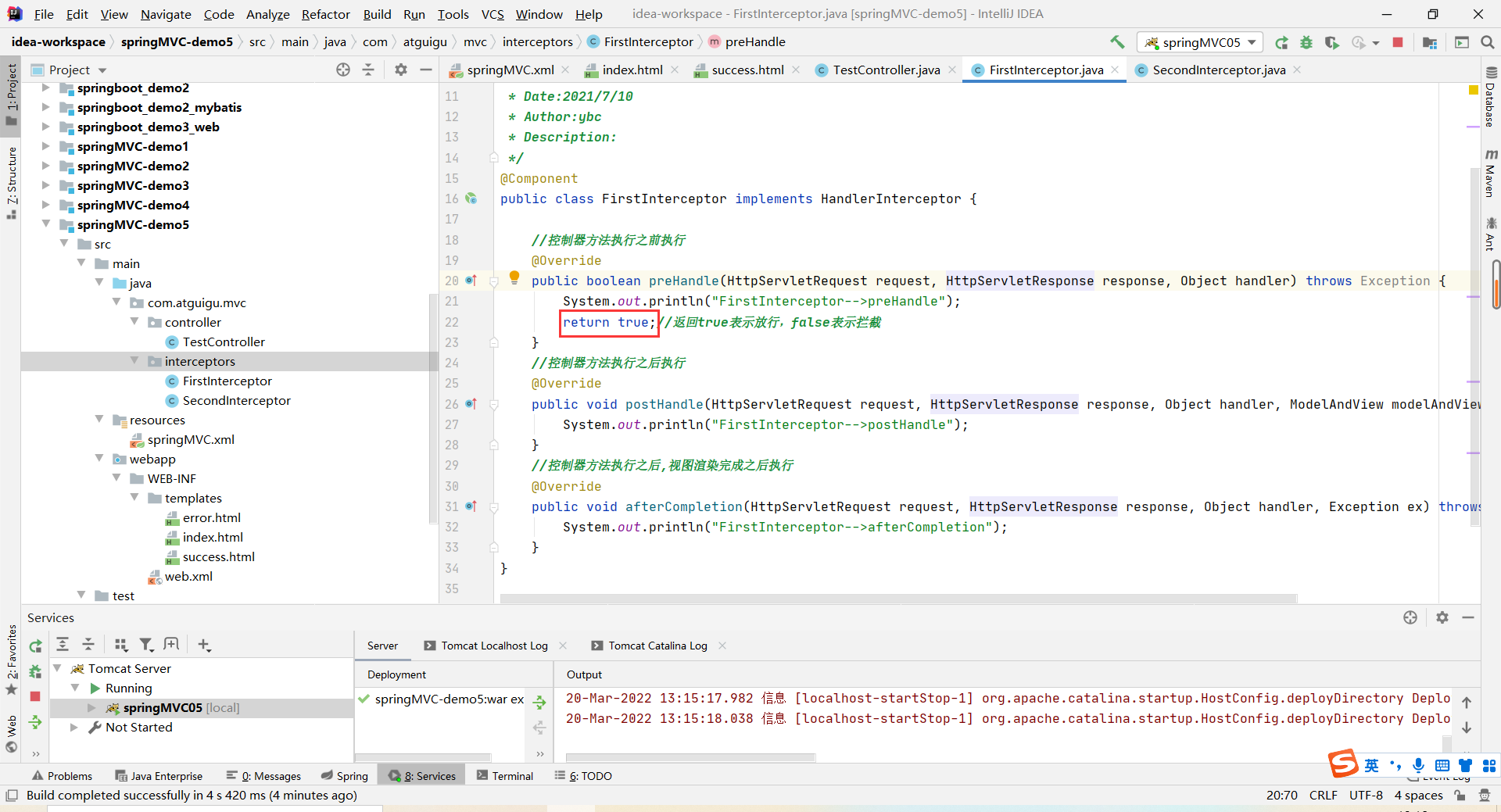Collapse the templates folder node
1501x812 pixels.
point(134,498)
